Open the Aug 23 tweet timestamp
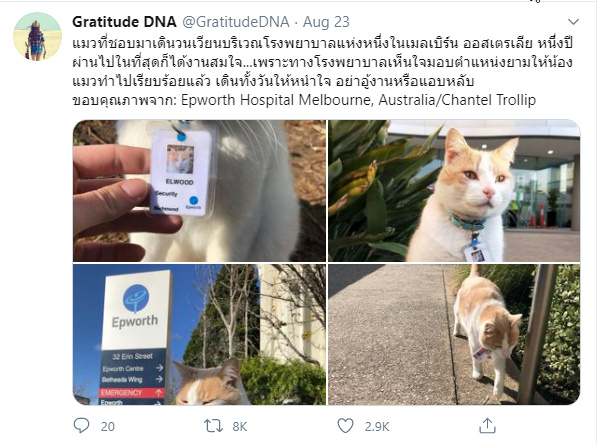The image size is (597, 444). (326, 22)
